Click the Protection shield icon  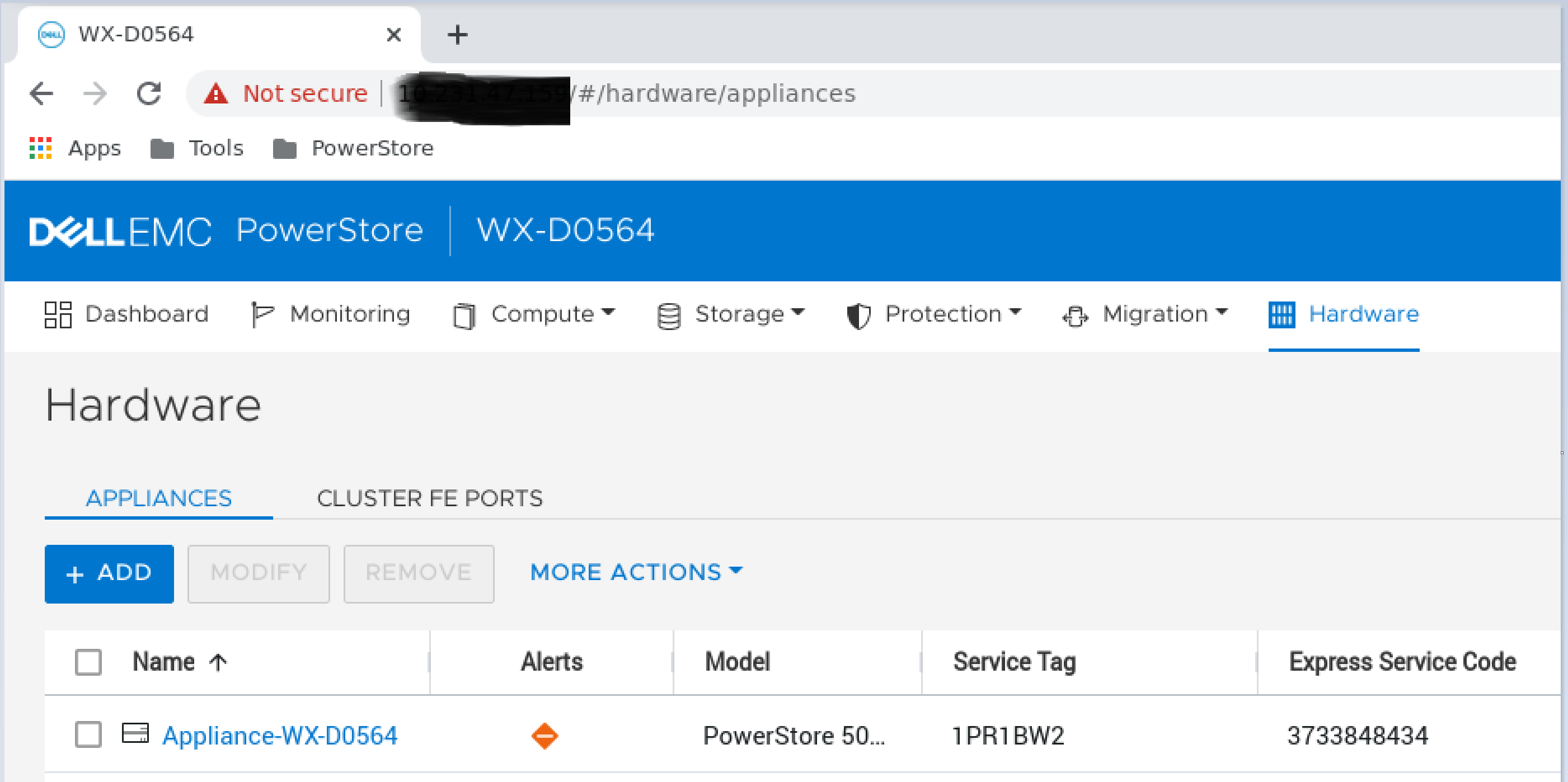[857, 314]
